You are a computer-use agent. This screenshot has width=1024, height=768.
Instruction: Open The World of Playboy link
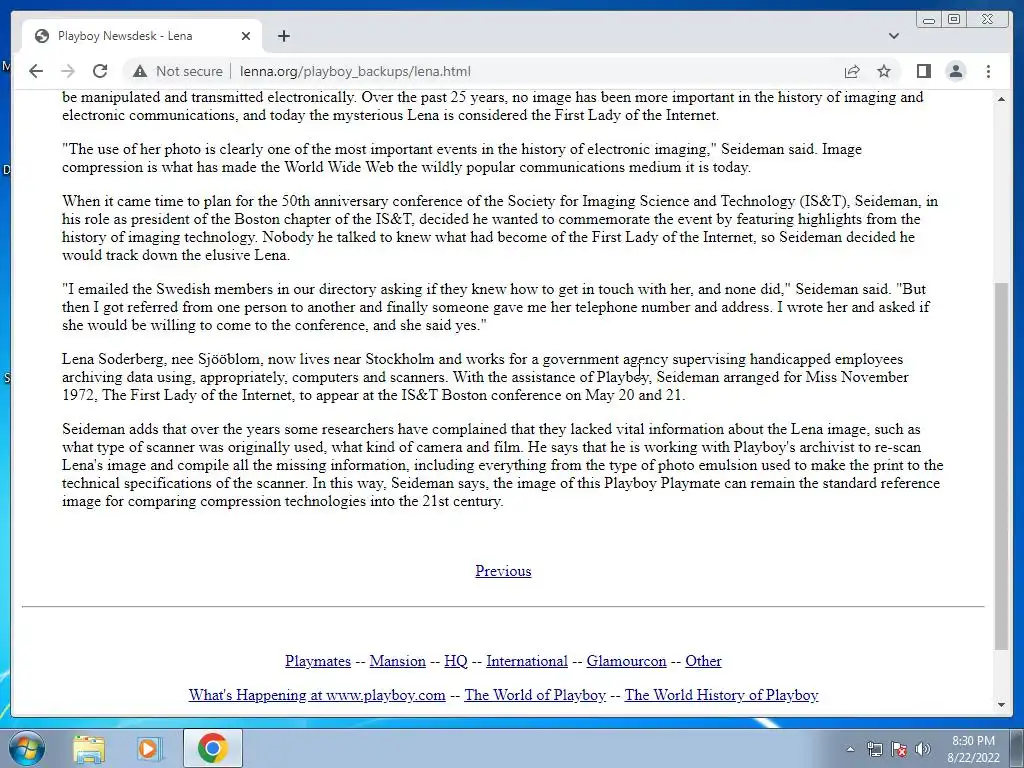[535, 695]
